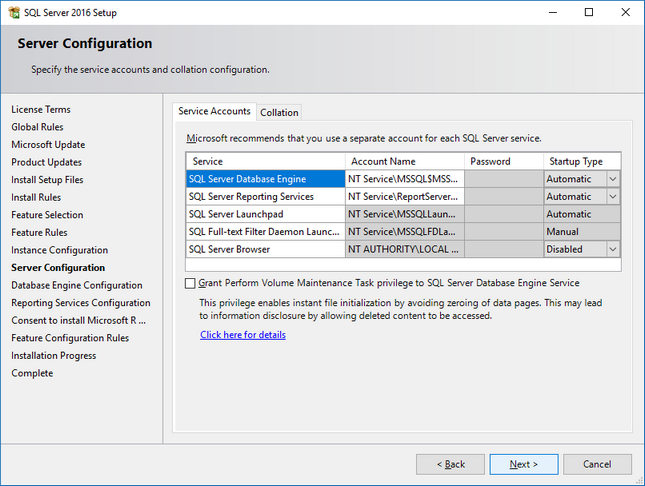
Task: Edit the Database Engine account name cell
Action: pos(405,179)
